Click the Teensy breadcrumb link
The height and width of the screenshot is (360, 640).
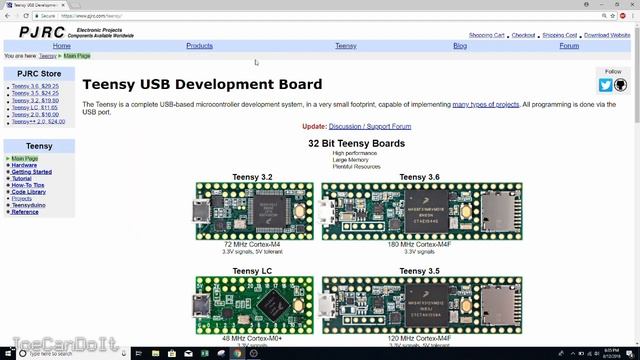48,56
